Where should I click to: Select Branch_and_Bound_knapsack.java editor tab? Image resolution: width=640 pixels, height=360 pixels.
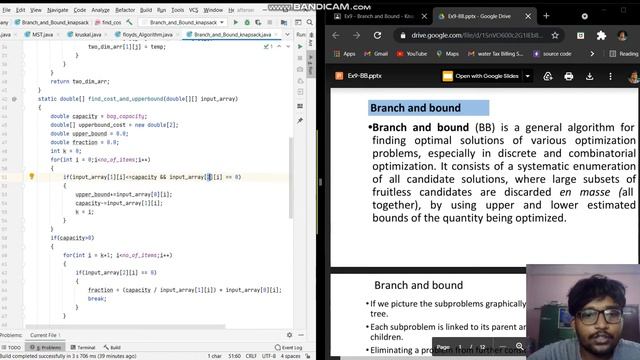click(233, 35)
